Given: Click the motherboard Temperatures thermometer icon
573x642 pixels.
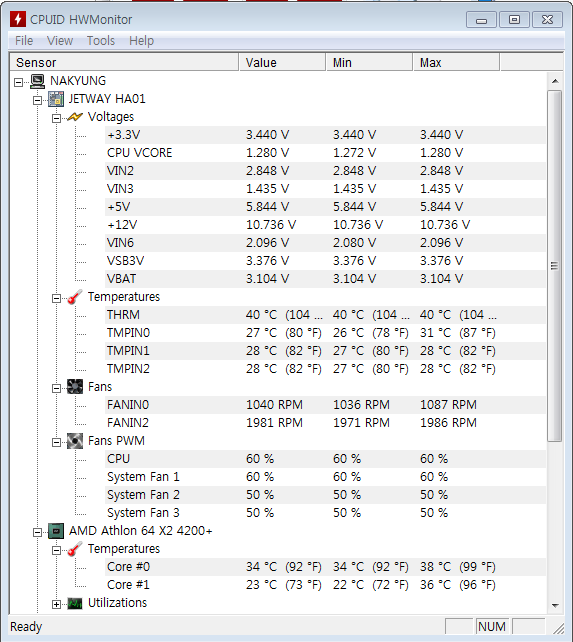Looking at the screenshot, I should (75, 297).
